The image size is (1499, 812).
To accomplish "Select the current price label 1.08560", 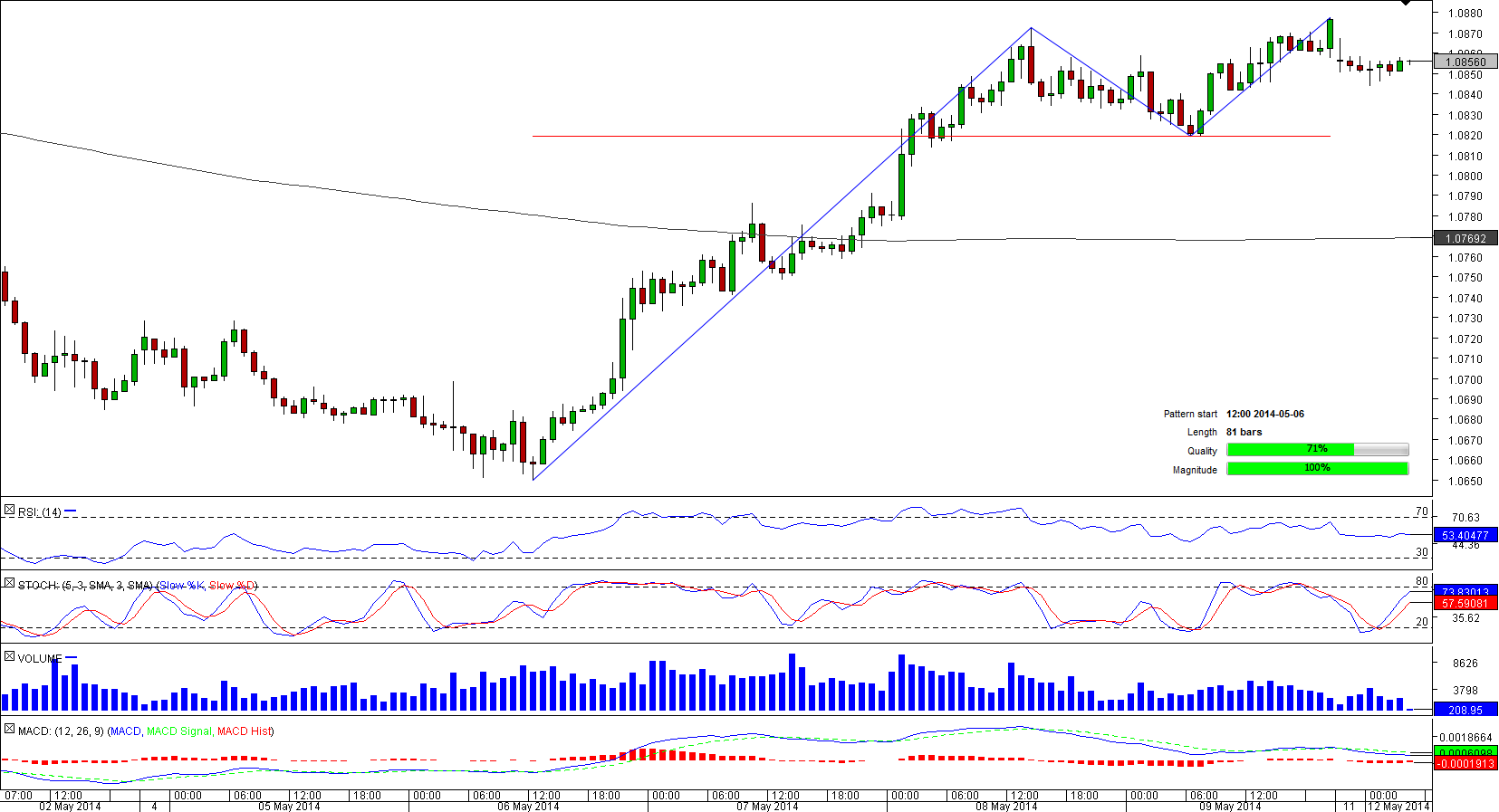I will 1465,62.
